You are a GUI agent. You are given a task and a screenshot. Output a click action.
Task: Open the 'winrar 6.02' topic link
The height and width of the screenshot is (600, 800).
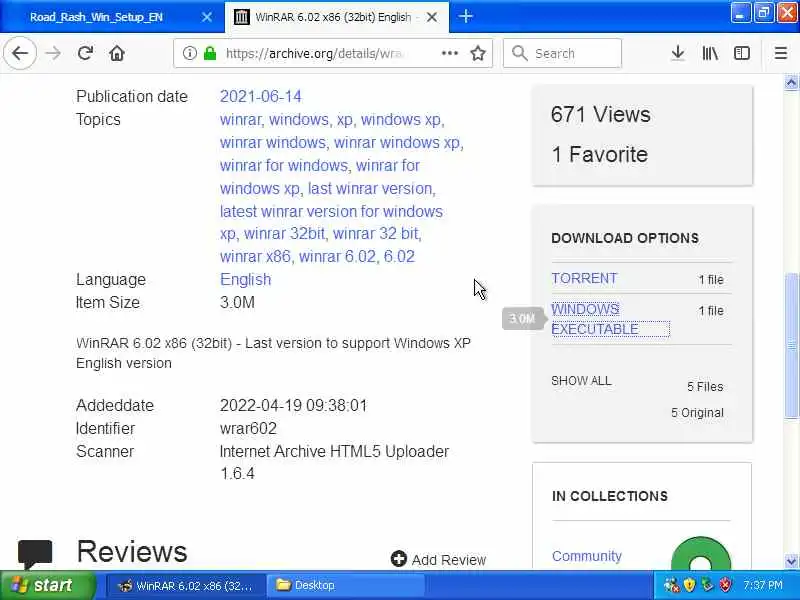[x=337, y=256]
